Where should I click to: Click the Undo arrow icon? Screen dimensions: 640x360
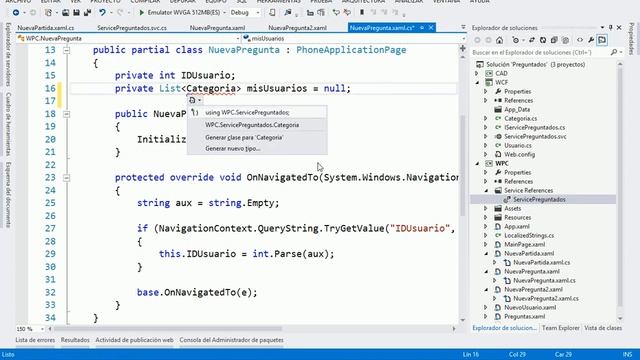tap(102, 13)
